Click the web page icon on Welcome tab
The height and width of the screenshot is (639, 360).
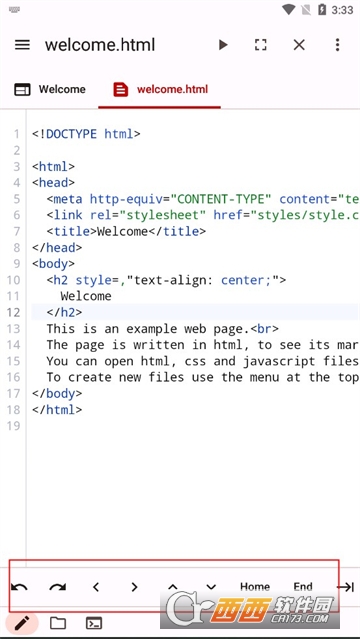point(22,89)
